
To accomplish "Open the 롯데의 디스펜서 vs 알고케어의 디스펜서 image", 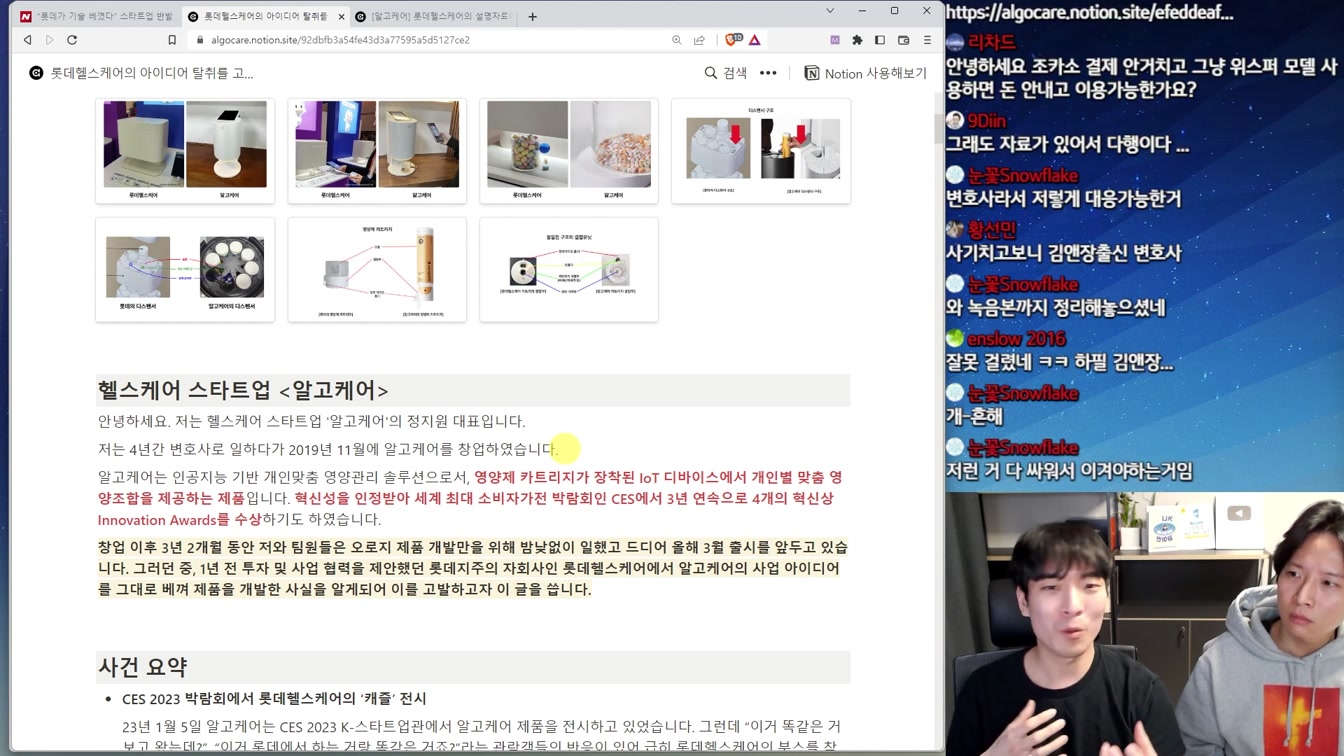I will pos(185,270).
